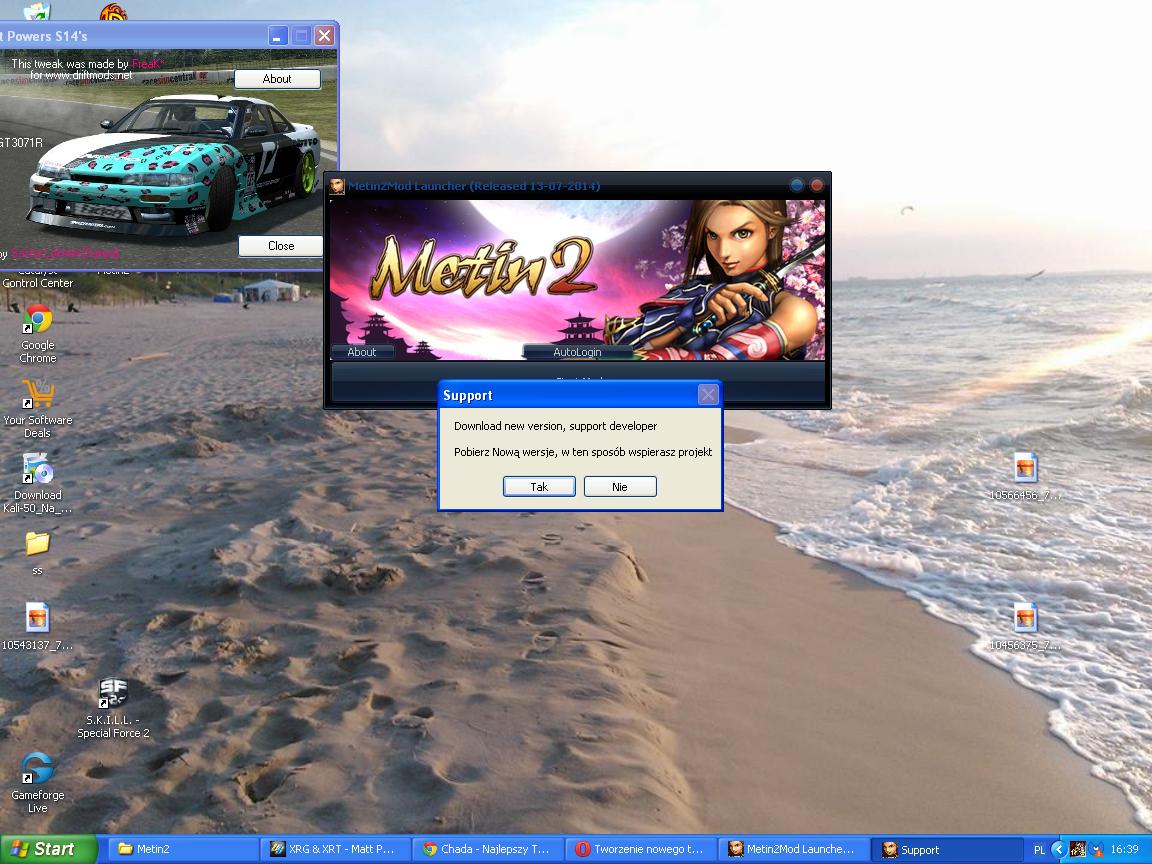1152x864 pixels.
Task: Open the Windows Start menu
Action: (x=48, y=849)
